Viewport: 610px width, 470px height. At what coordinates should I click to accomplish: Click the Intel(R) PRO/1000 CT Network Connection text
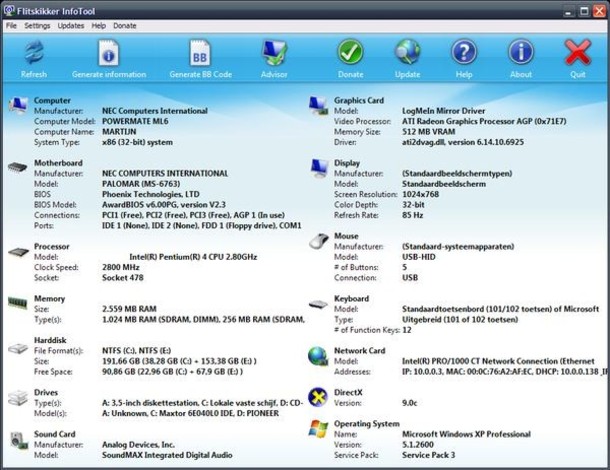click(x=498, y=361)
